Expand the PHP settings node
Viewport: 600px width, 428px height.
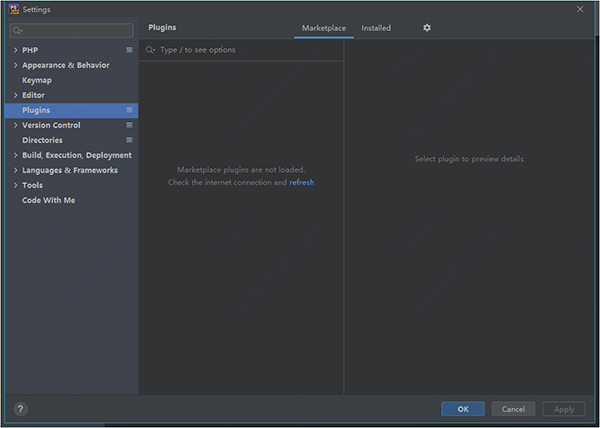(14, 50)
